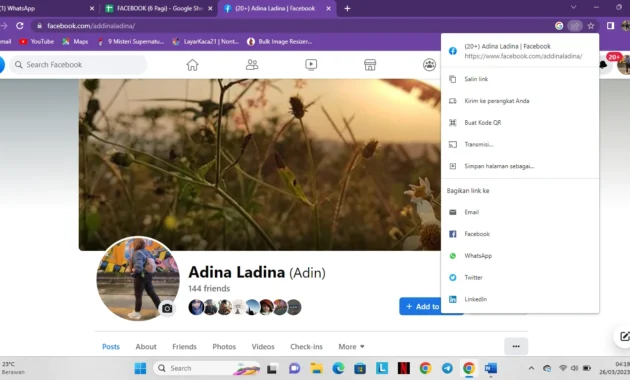The image size is (630, 380).
Task: Click the share page icon in address bar
Action: click(575, 26)
